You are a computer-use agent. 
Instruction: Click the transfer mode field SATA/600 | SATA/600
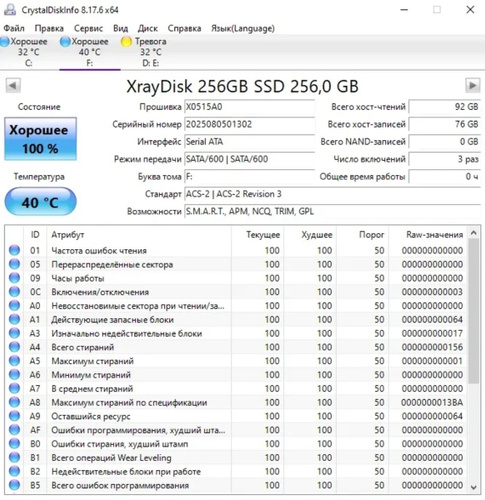pyautogui.click(x=249, y=159)
